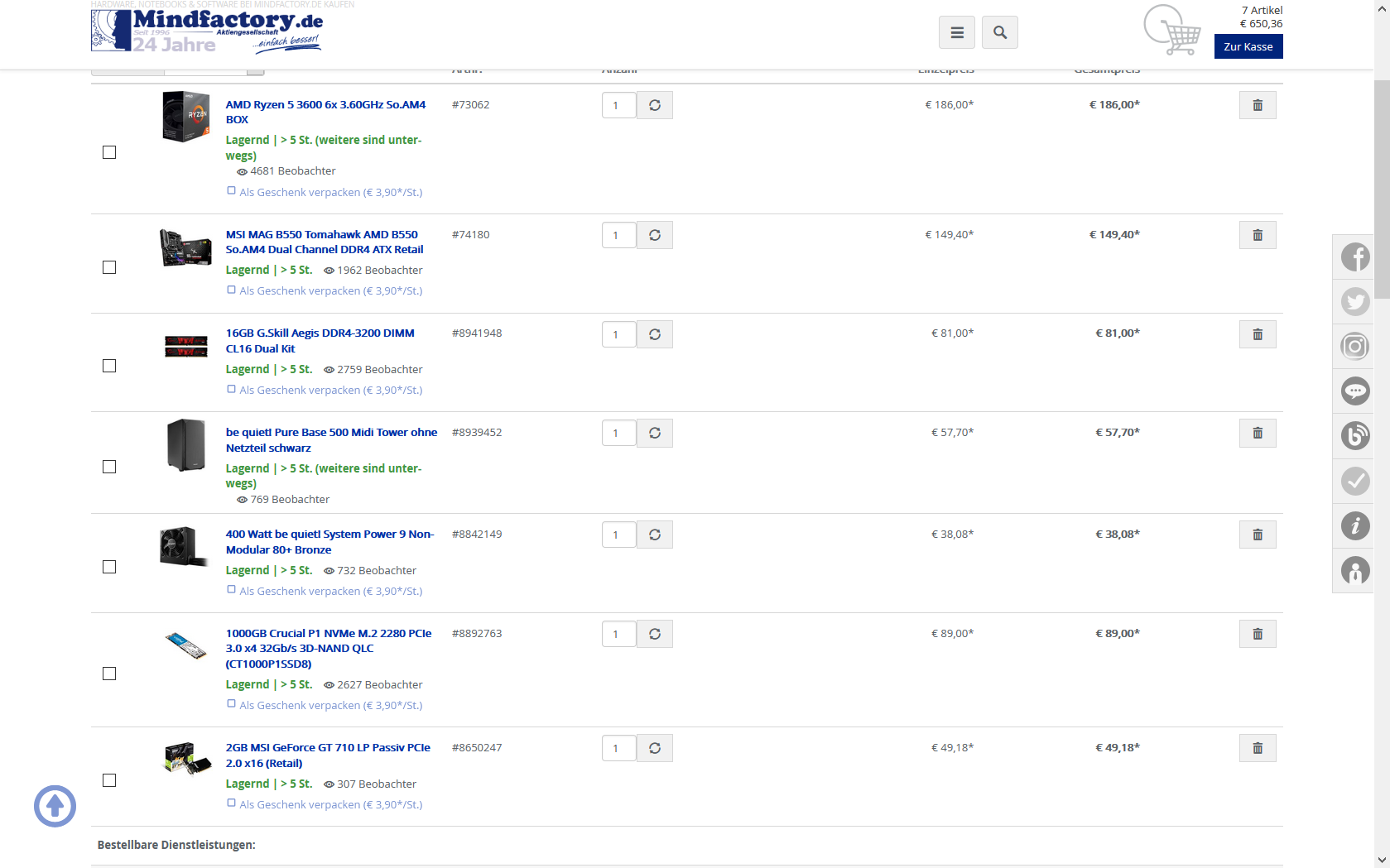This screenshot has width=1390, height=868.
Task: Click the page vertical scrollbar
Action: point(1382,189)
